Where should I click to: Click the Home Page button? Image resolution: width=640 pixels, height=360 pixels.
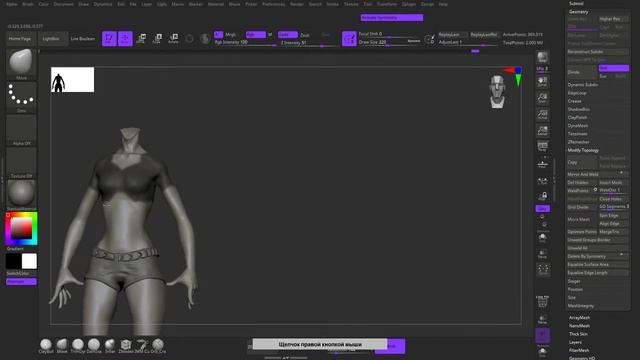point(20,39)
